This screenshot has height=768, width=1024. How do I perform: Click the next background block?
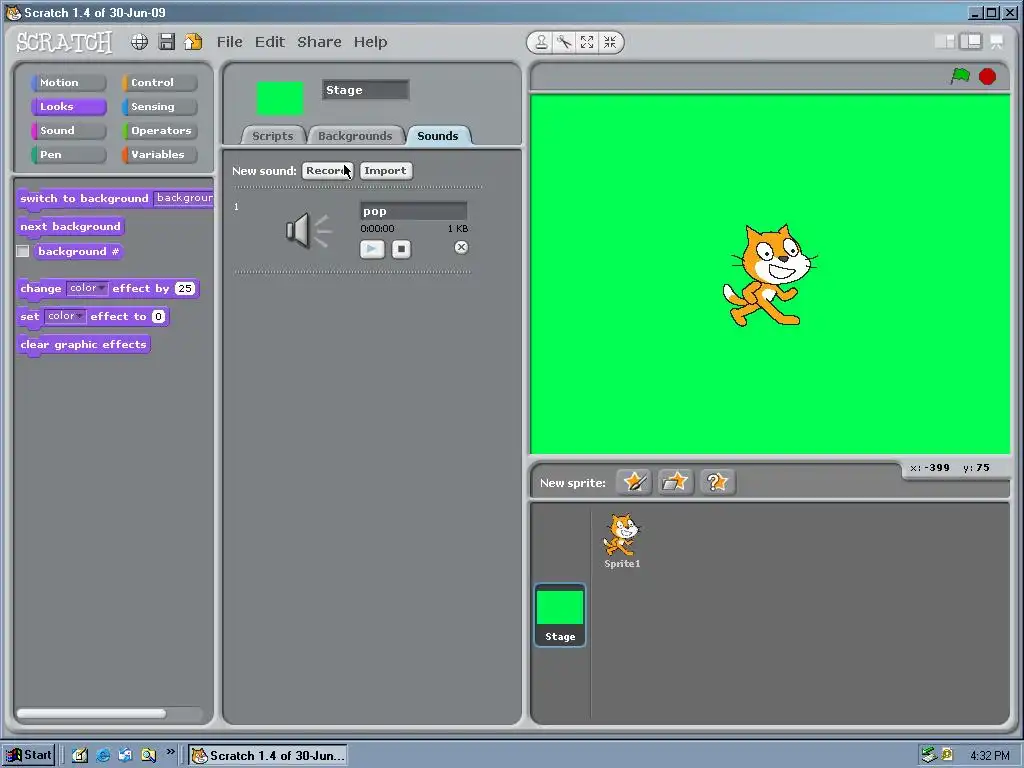point(71,227)
